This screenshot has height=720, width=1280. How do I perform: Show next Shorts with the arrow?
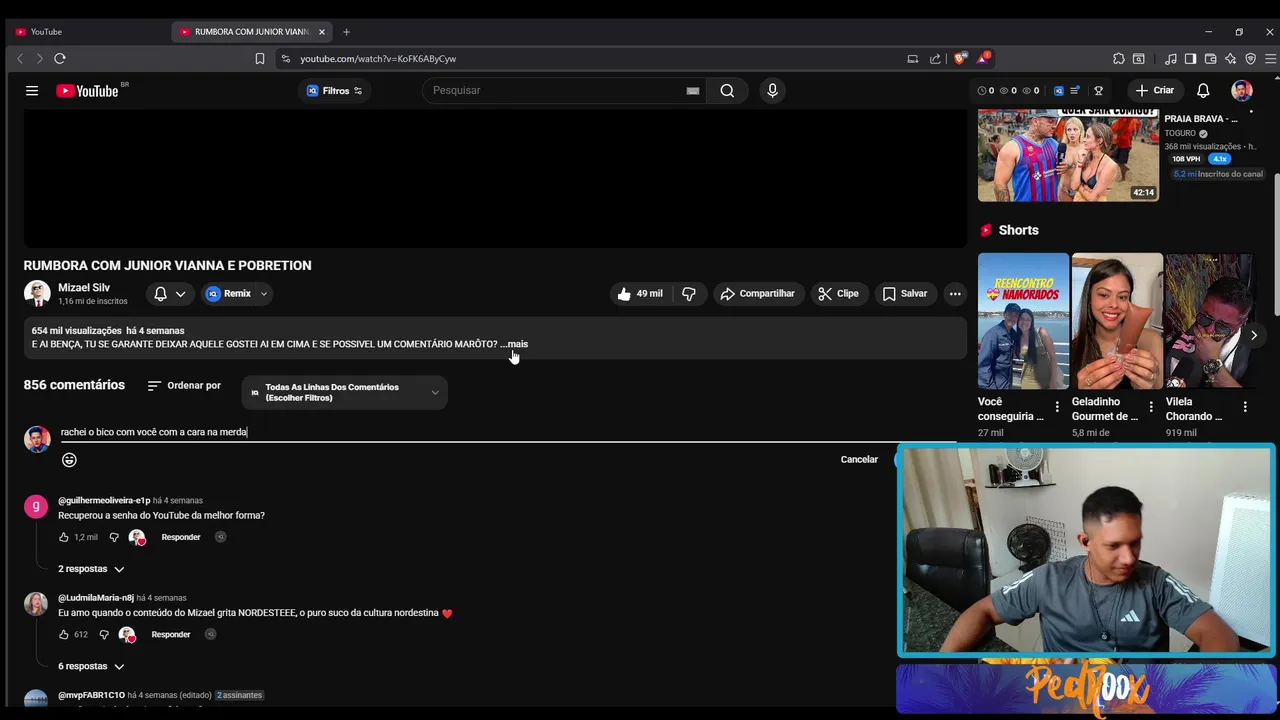point(1253,335)
